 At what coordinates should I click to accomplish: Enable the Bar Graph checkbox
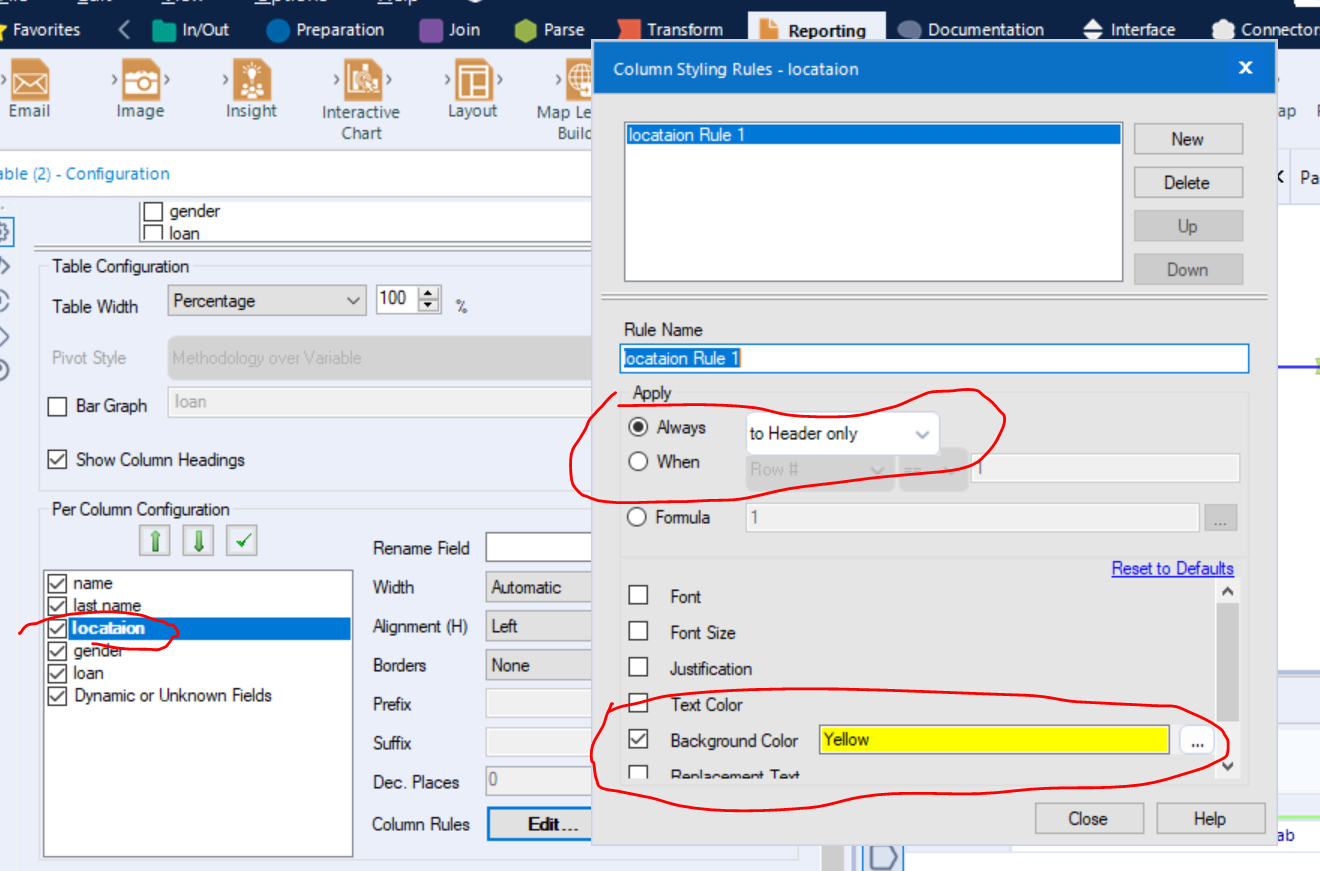(57, 406)
